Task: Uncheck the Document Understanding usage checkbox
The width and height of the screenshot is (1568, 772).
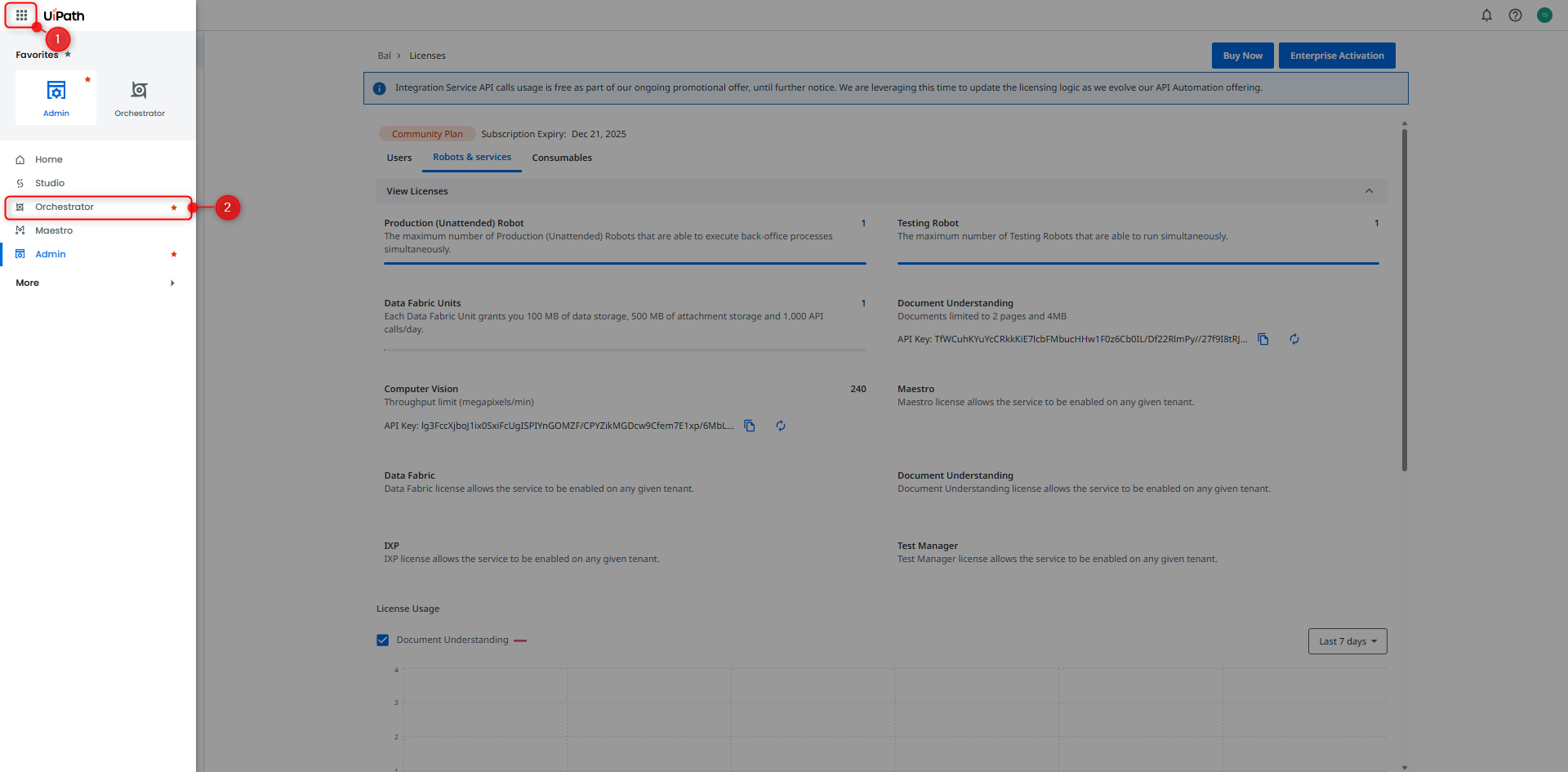Action: tap(382, 640)
